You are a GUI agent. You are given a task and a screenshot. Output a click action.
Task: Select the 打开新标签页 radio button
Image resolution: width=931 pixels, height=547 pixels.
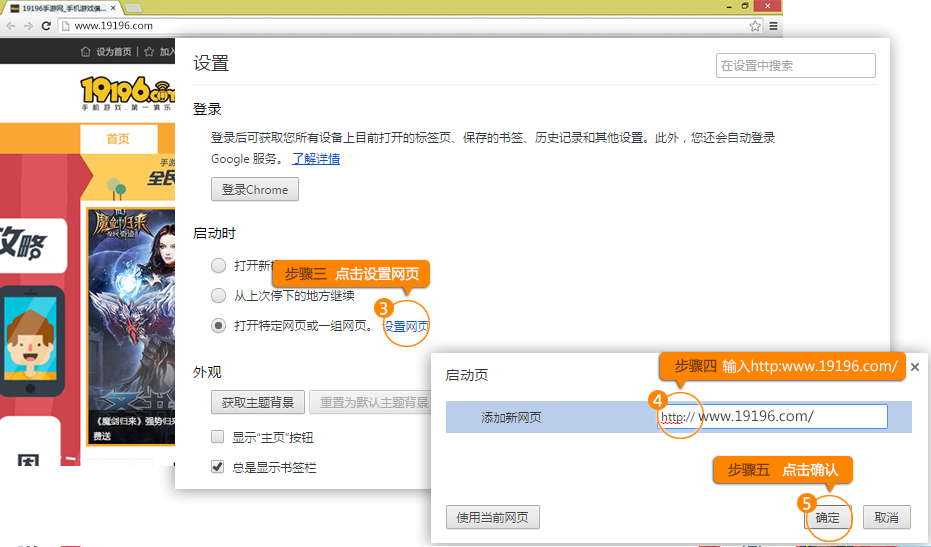(x=218, y=266)
